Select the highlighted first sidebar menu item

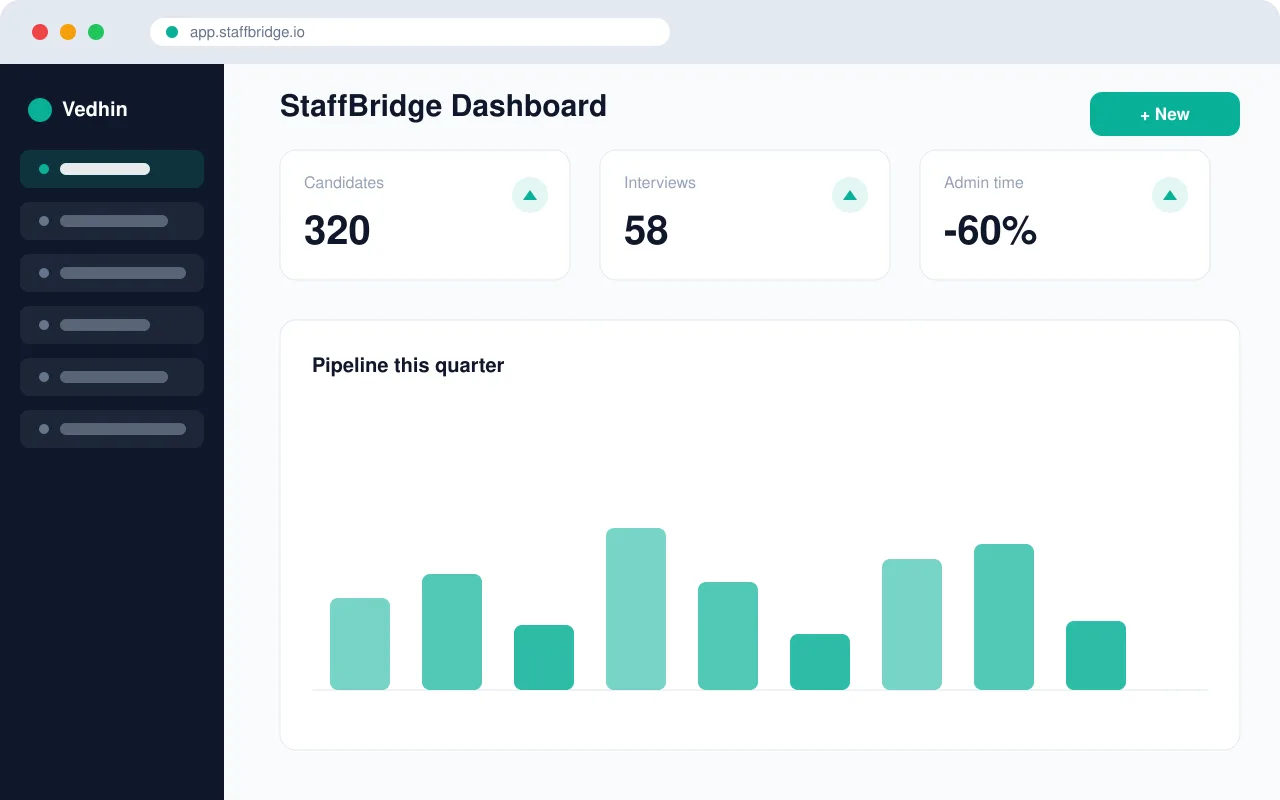tap(112, 169)
